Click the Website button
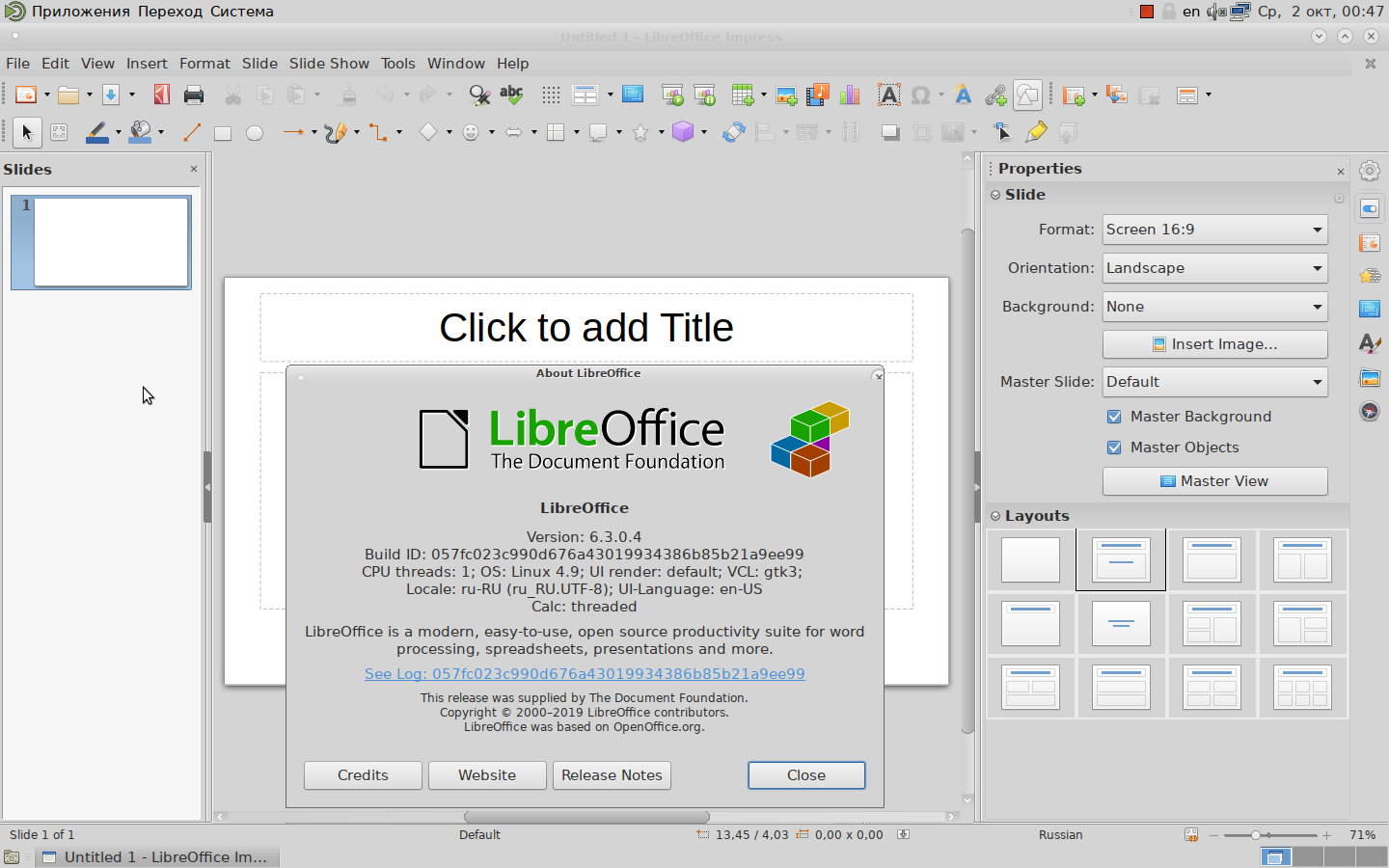 [x=487, y=775]
